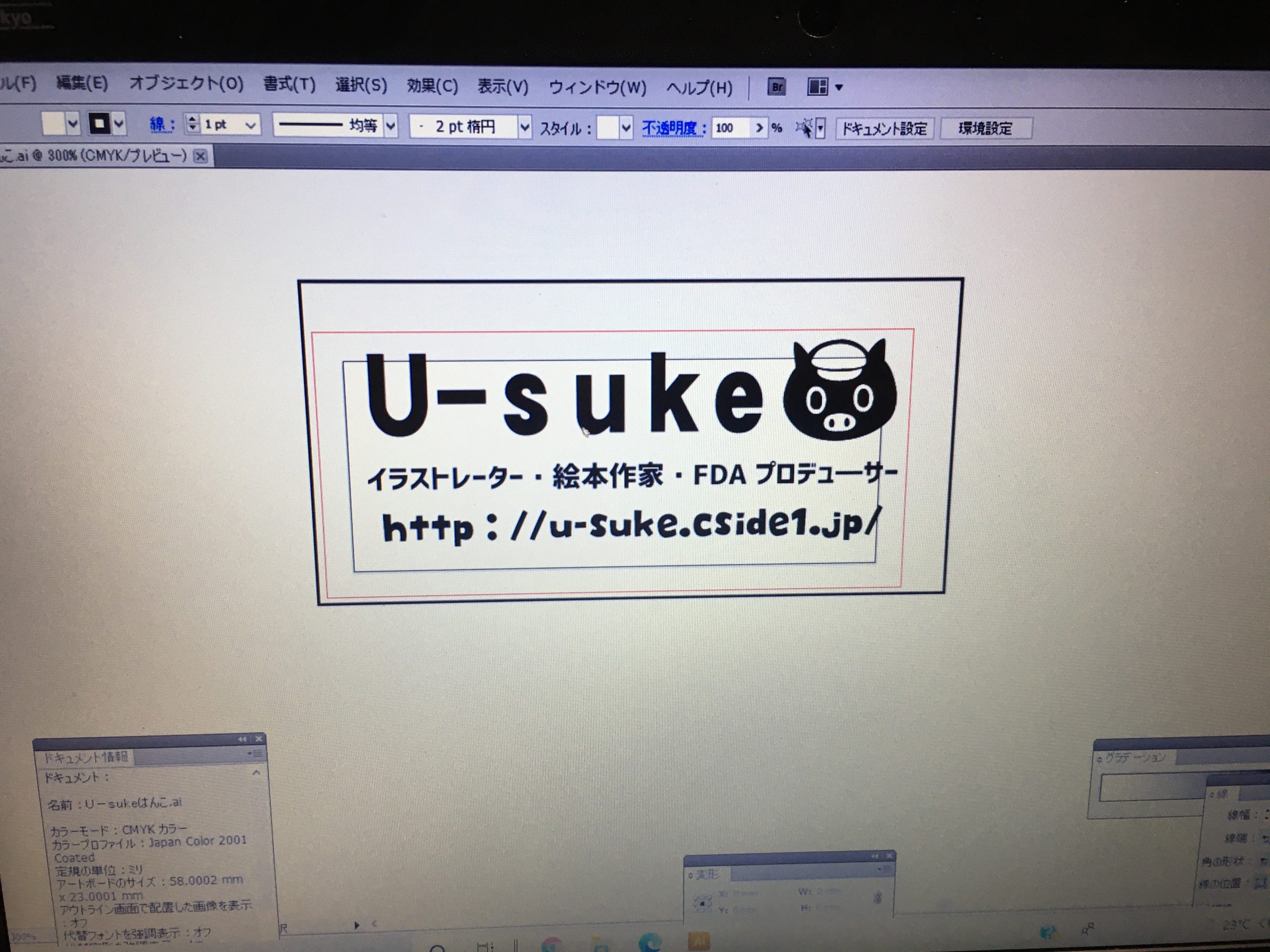This screenshot has height=952, width=1270.
Task: Cycle 線 panel view via tab arrows
Action: click(1212, 795)
